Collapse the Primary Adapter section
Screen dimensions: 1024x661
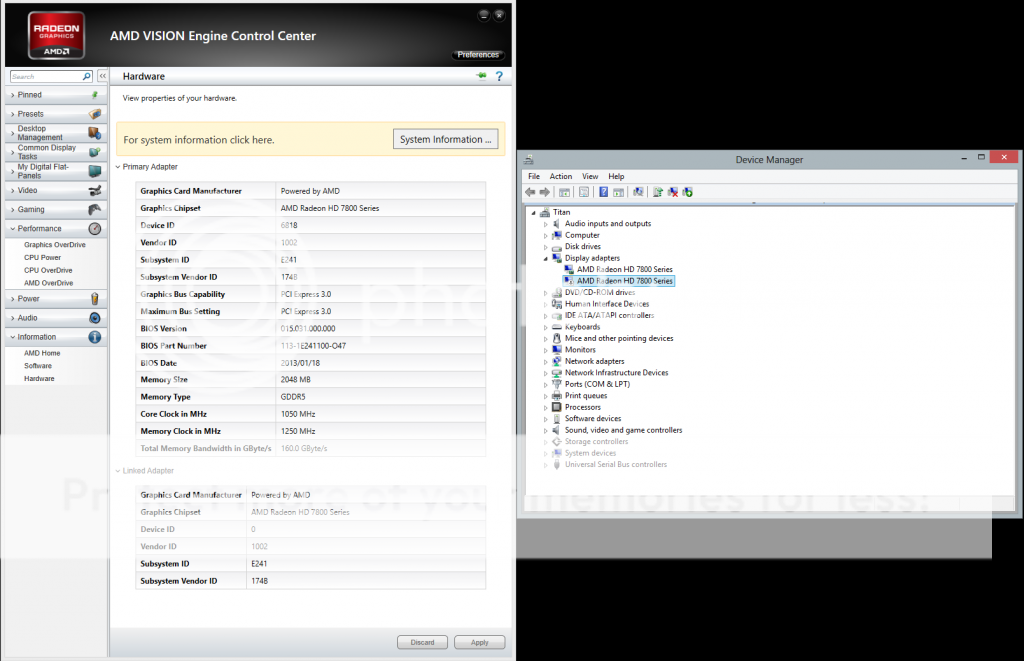(118, 167)
